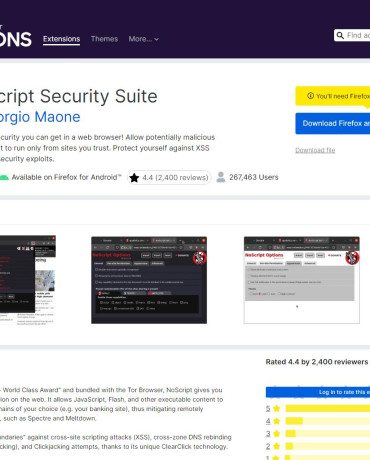
Task: Click the Download Firefox button
Action: pos(333,123)
